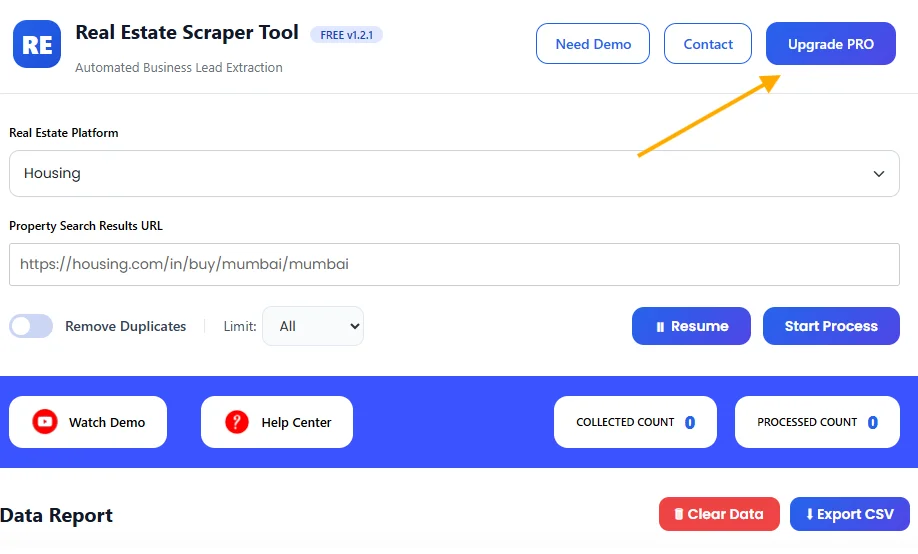
Task: Open the Real Estate Platform dropdown
Action: point(454,173)
